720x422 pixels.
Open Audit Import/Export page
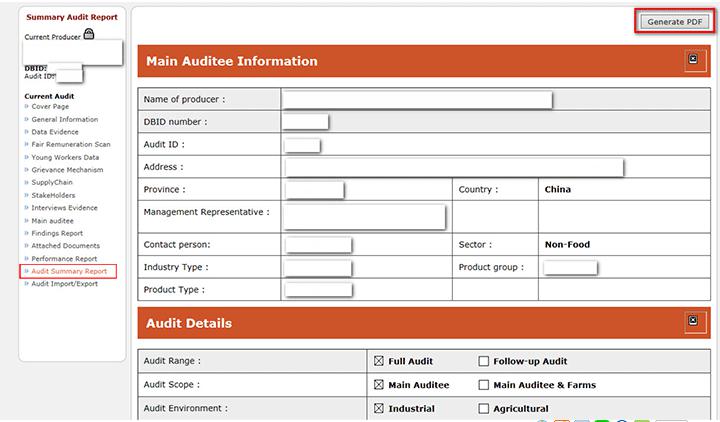pos(64,283)
